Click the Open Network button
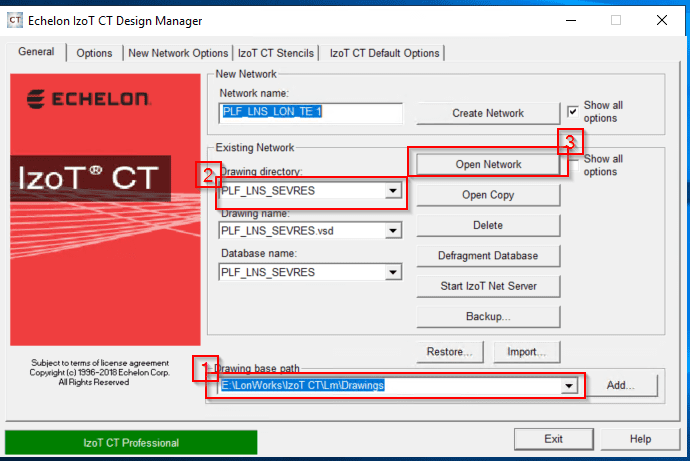The width and height of the screenshot is (690, 461). pyautogui.click(x=487, y=163)
